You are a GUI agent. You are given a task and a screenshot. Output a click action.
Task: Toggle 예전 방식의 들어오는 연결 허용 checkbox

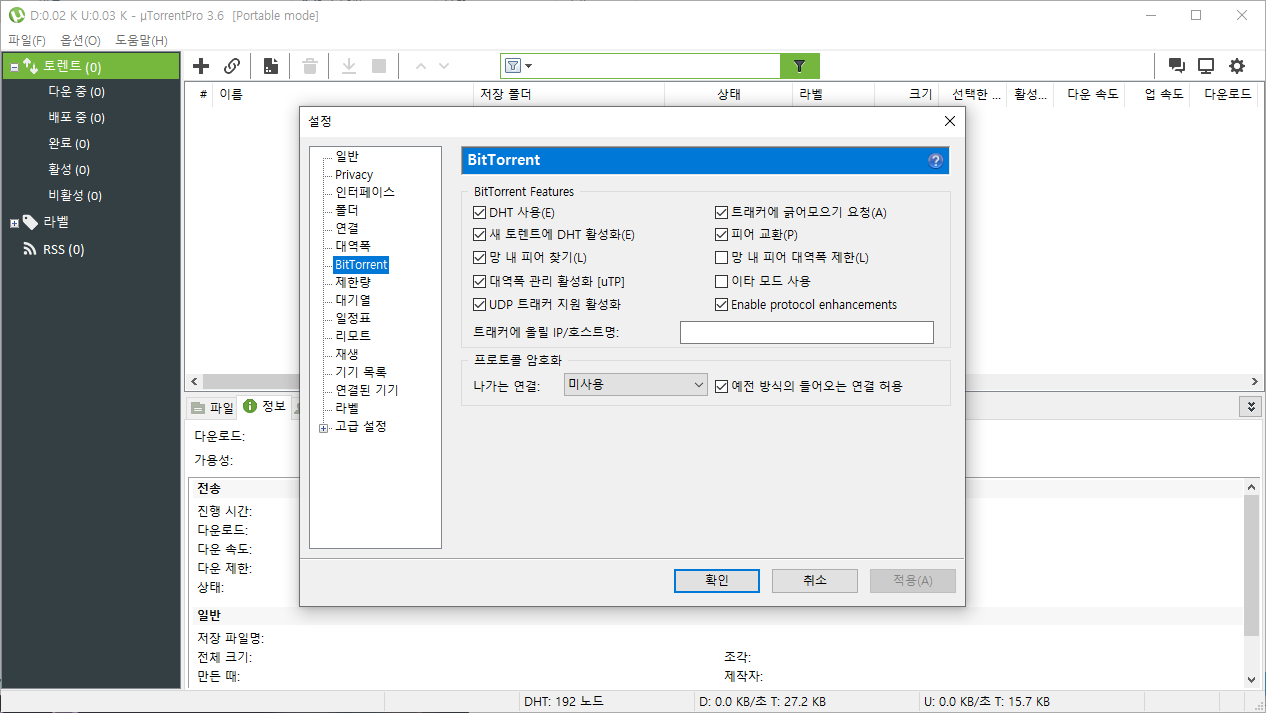721,385
